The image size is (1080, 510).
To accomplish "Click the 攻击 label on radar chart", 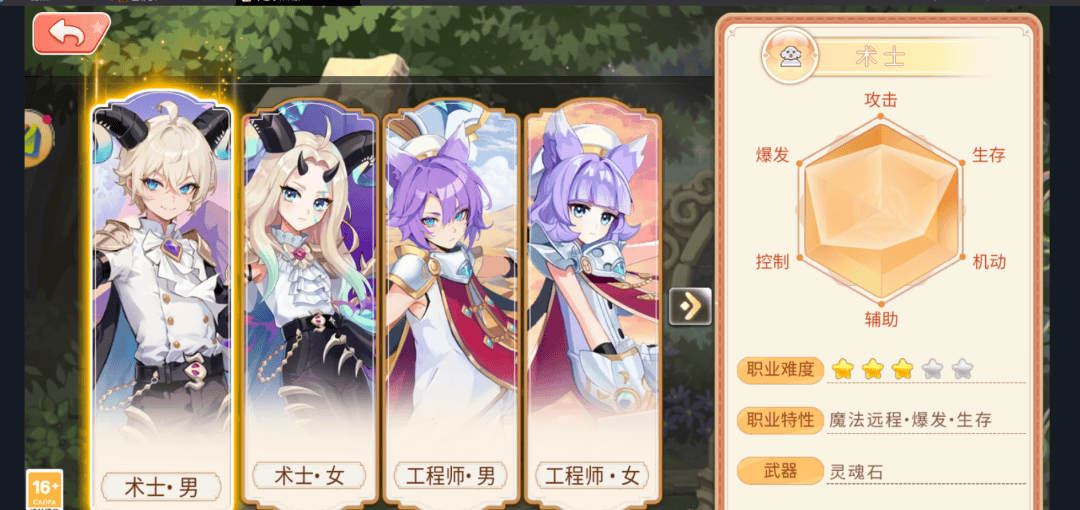I will point(881,100).
